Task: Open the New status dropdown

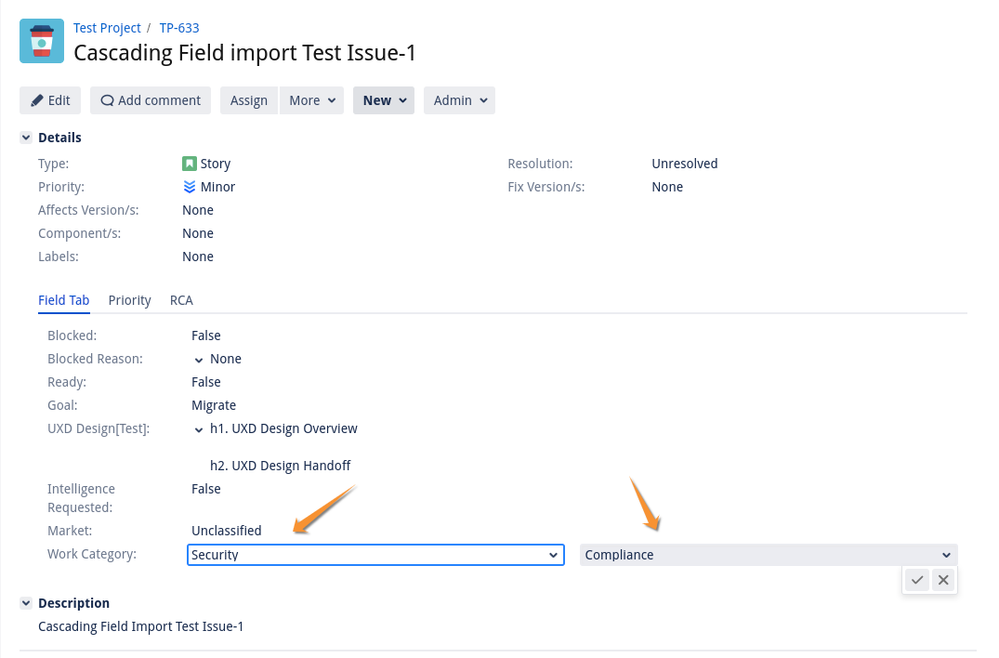Action: point(383,100)
